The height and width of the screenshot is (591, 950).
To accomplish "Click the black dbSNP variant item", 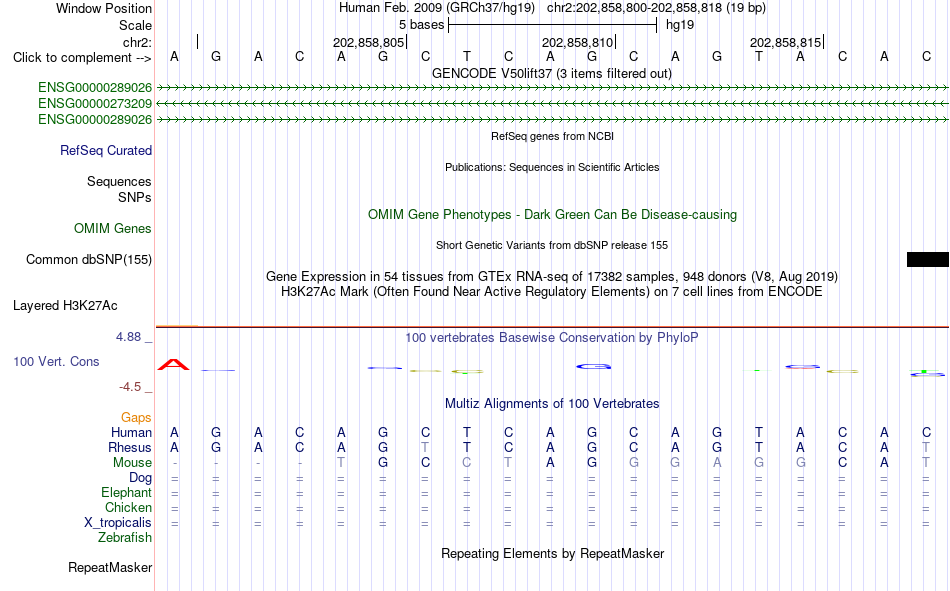I will point(928,259).
